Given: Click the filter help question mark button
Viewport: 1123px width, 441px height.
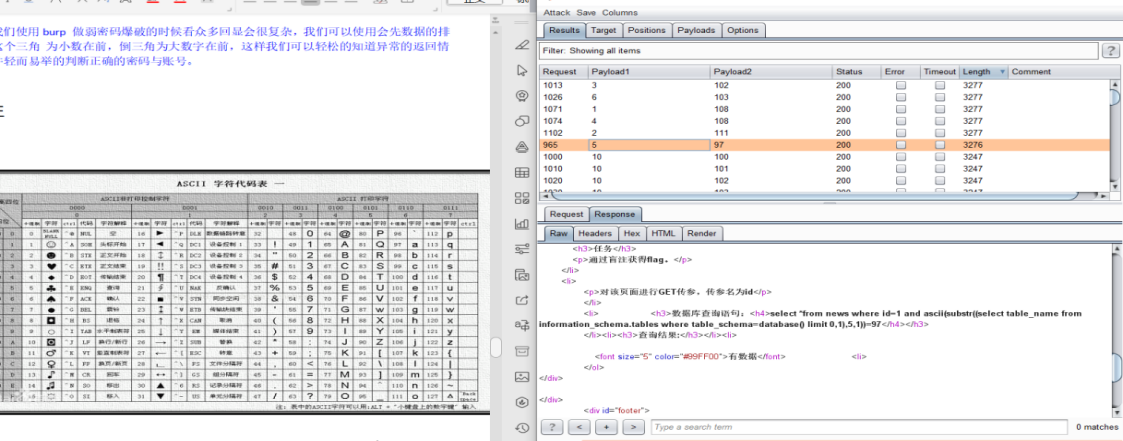Looking at the screenshot, I should 1111,51.
